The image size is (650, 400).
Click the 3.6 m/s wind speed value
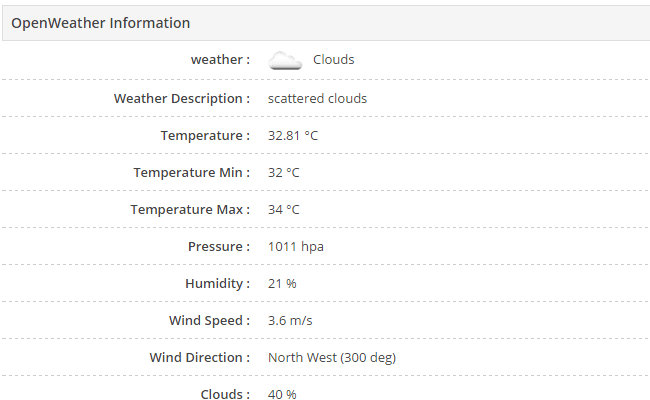(x=290, y=321)
